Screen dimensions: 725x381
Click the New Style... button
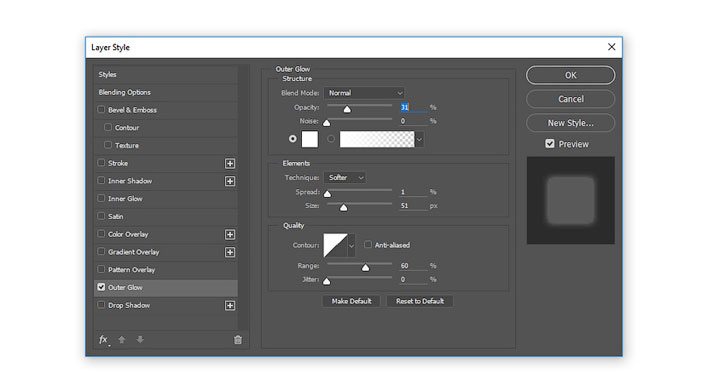pyautogui.click(x=571, y=123)
